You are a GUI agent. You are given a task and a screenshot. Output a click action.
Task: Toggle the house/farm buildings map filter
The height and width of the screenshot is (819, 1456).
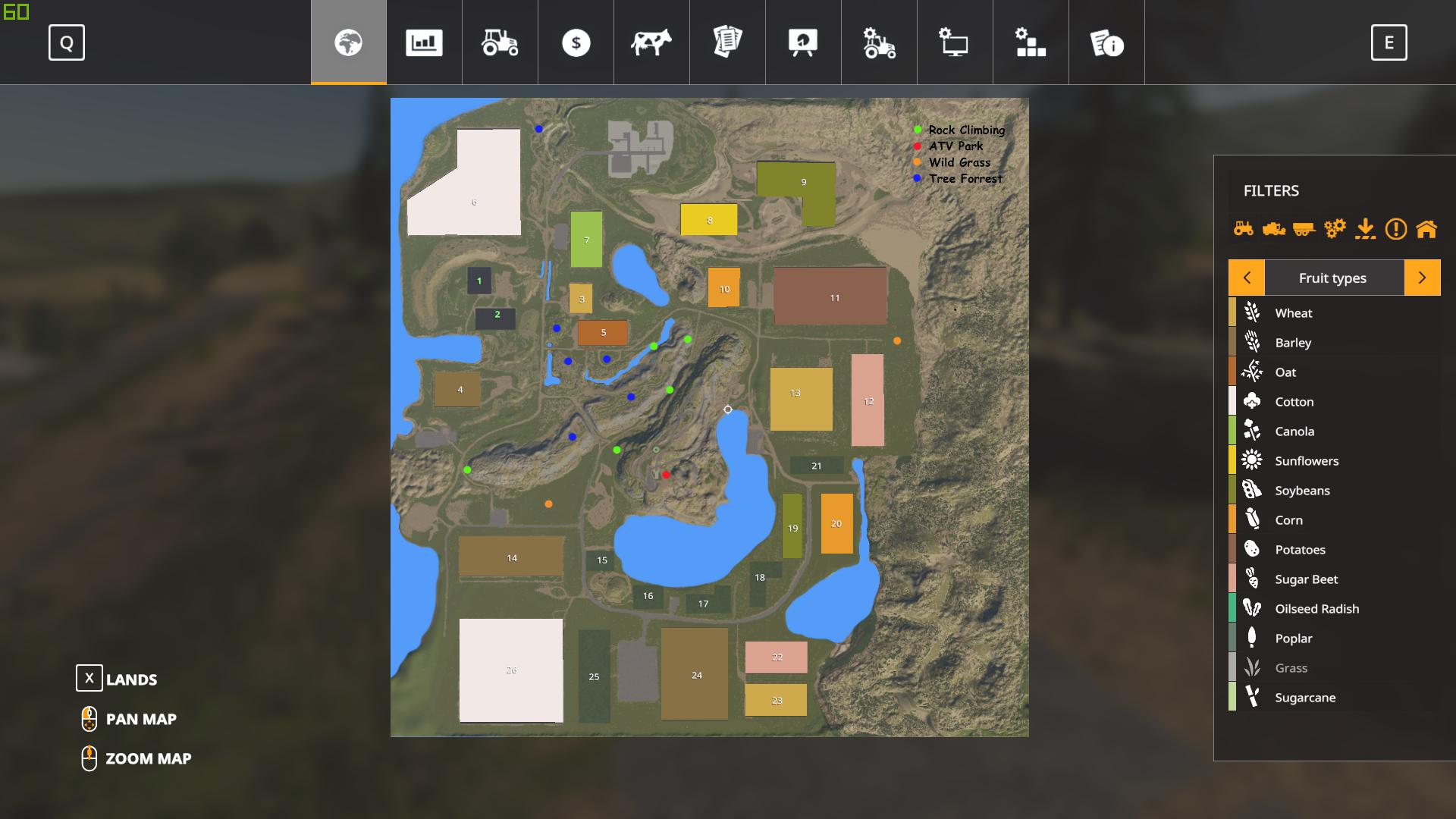(x=1426, y=228)
